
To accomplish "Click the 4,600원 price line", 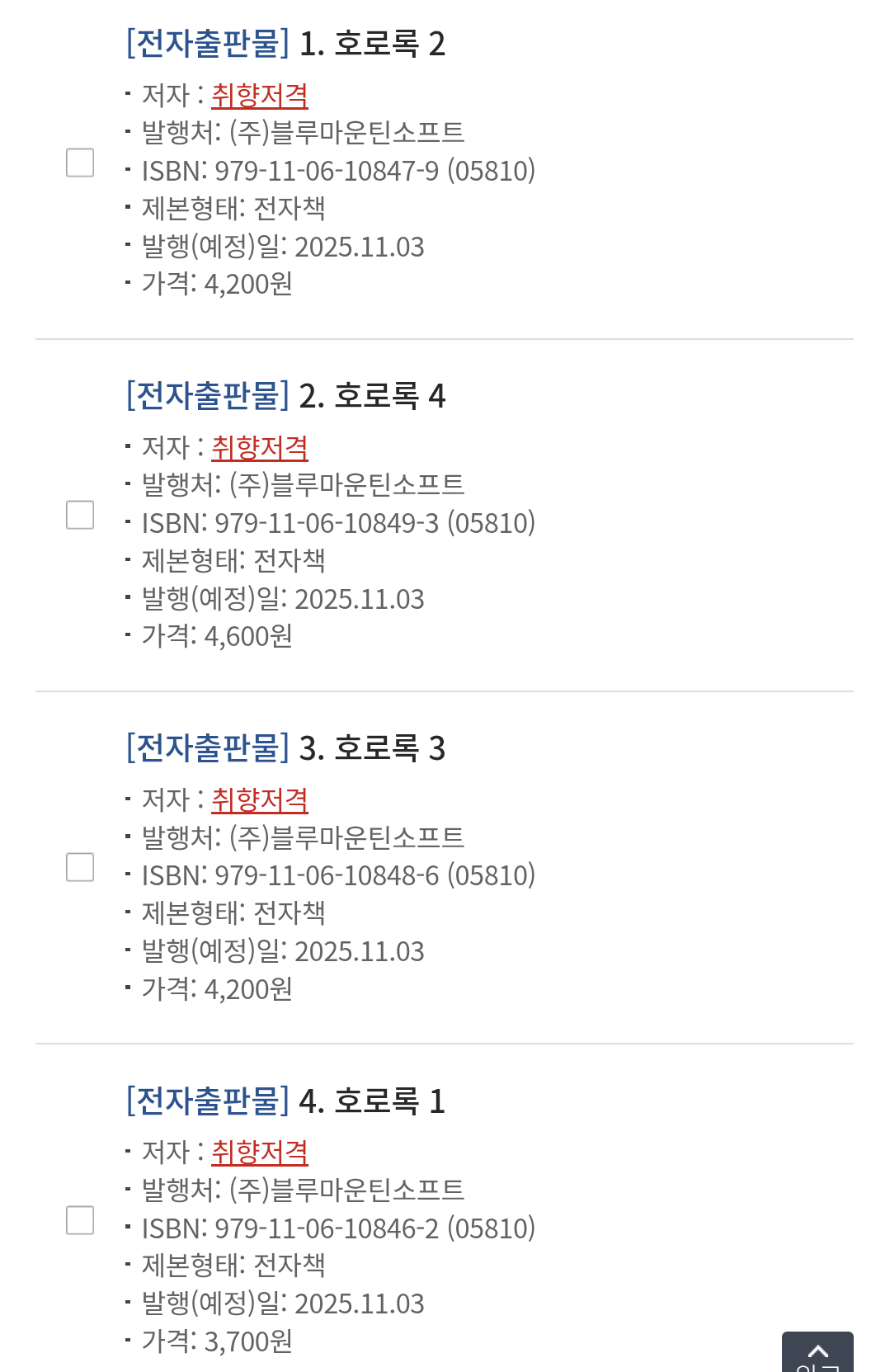I will 217,636.
